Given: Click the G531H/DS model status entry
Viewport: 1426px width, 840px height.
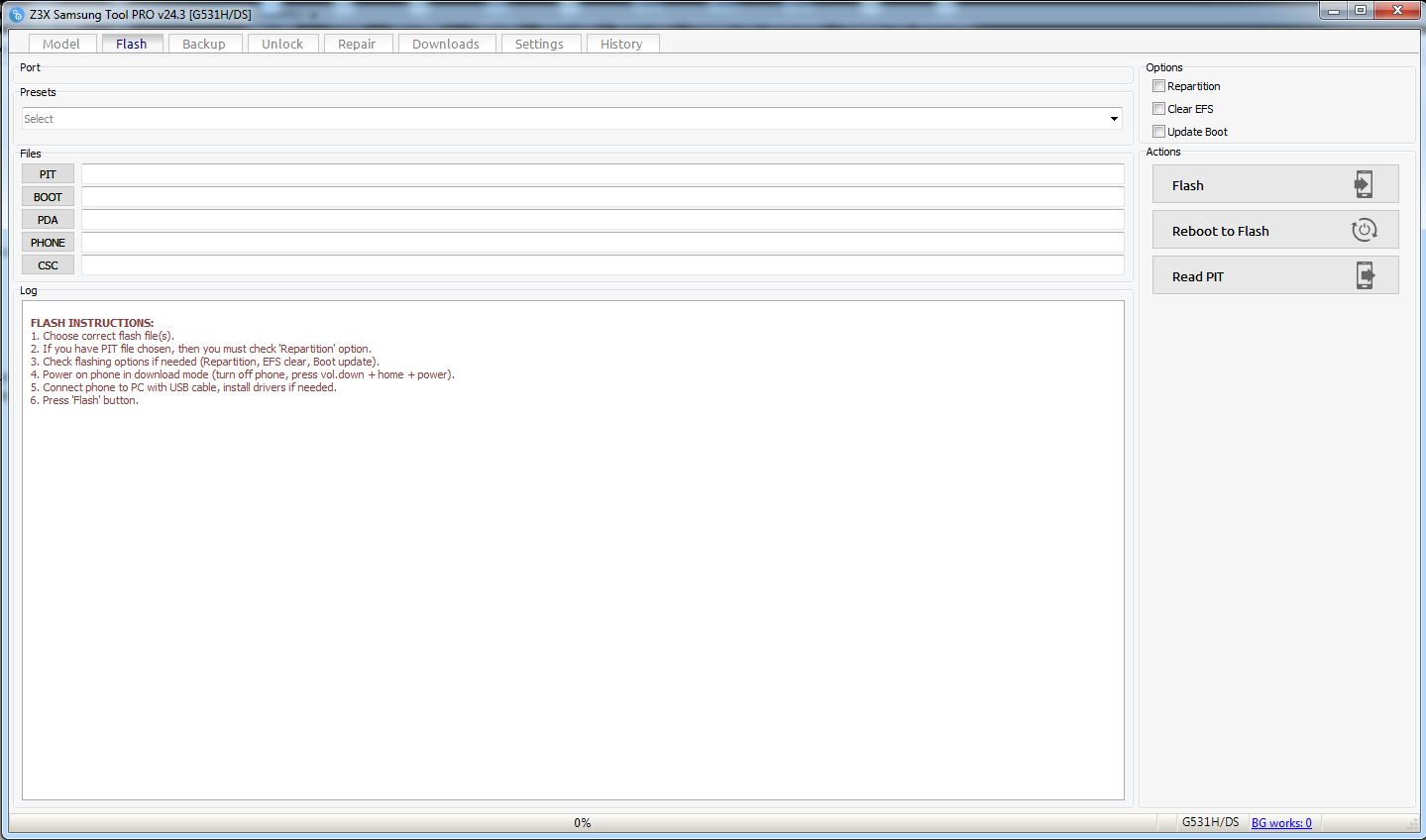Looking at the screenshot, I should click(x=1210, y=822).
